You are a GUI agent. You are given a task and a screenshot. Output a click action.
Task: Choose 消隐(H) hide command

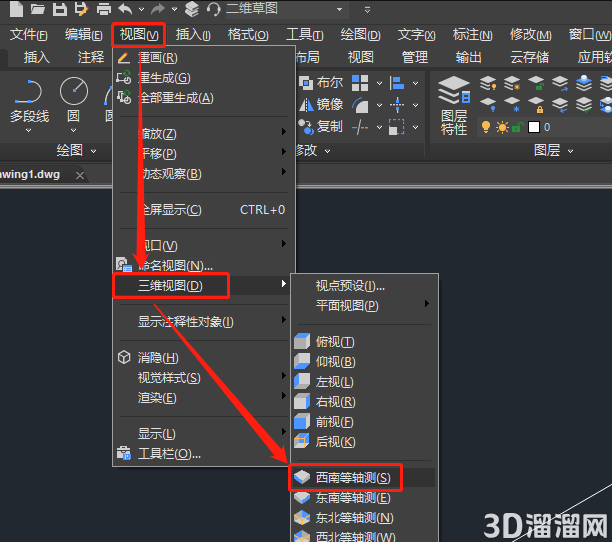[x=202, y=358]
